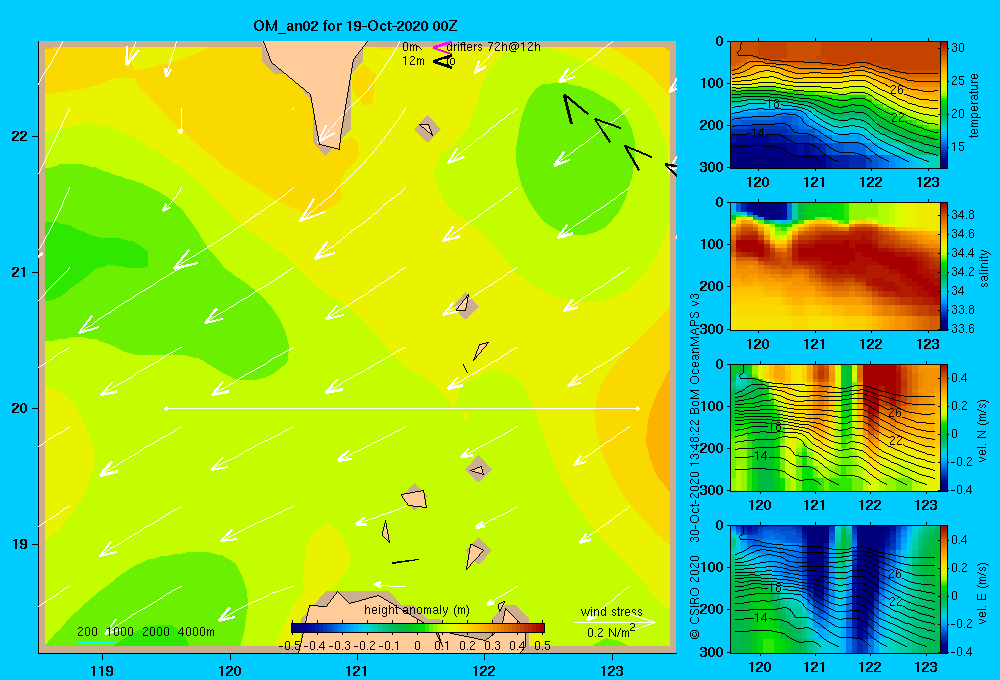Open the northward velocity section plot

pos(835,427)
